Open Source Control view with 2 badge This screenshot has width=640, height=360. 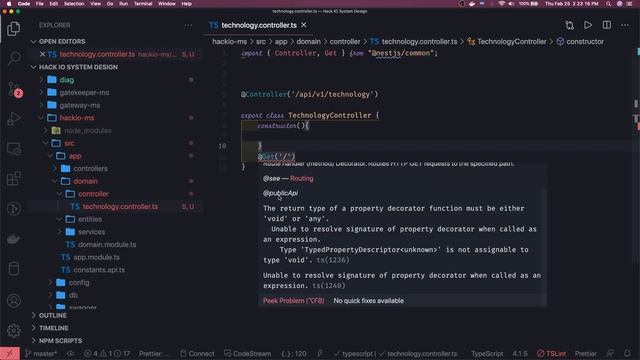click(14, 89)
